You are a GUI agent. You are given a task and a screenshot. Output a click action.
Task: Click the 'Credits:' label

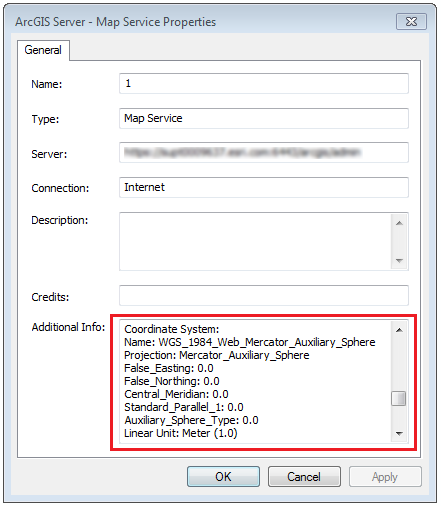click(x=50, y=297)
